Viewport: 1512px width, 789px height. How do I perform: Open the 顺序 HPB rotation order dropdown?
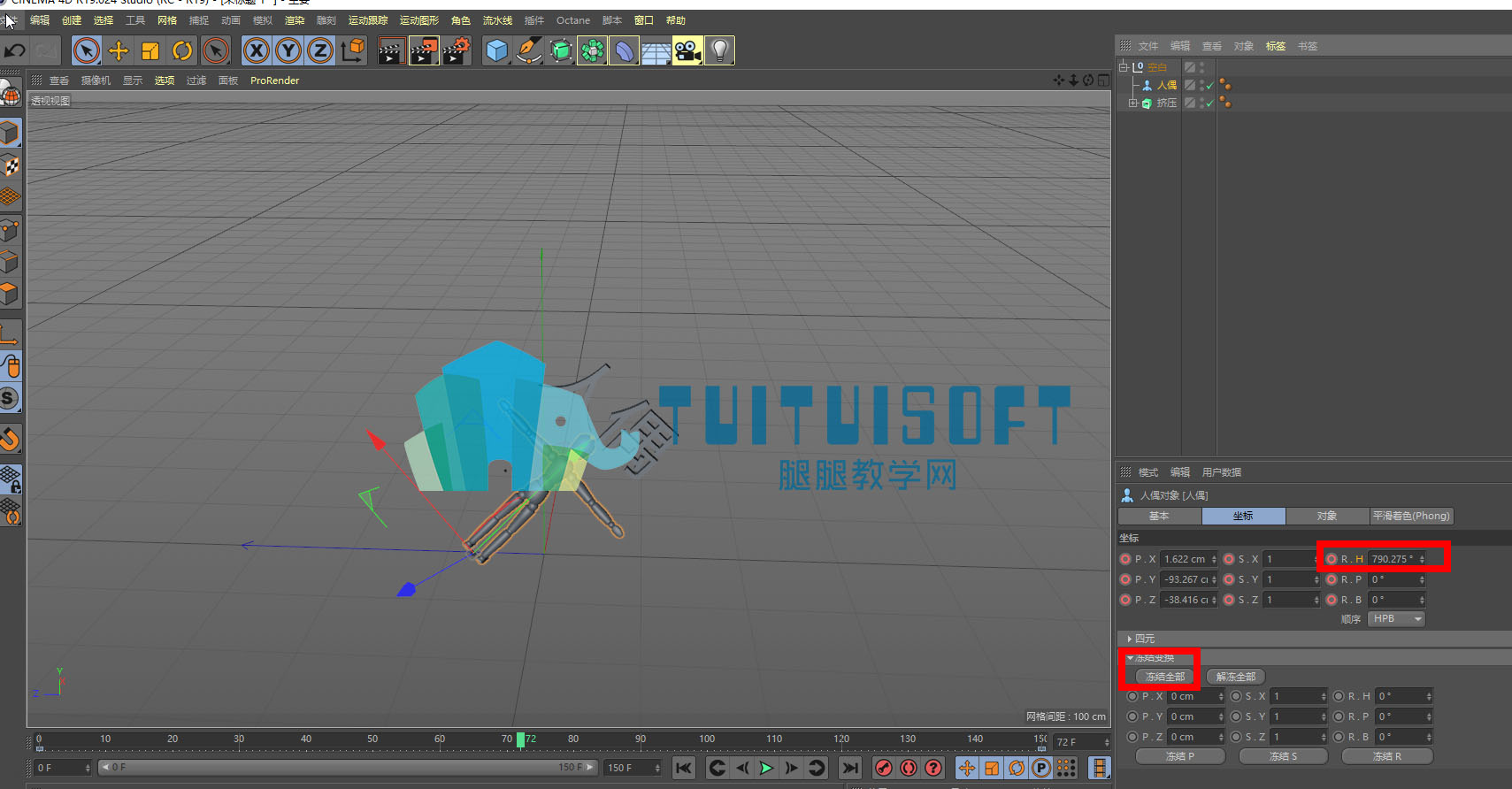click(x=1397, y=619)
